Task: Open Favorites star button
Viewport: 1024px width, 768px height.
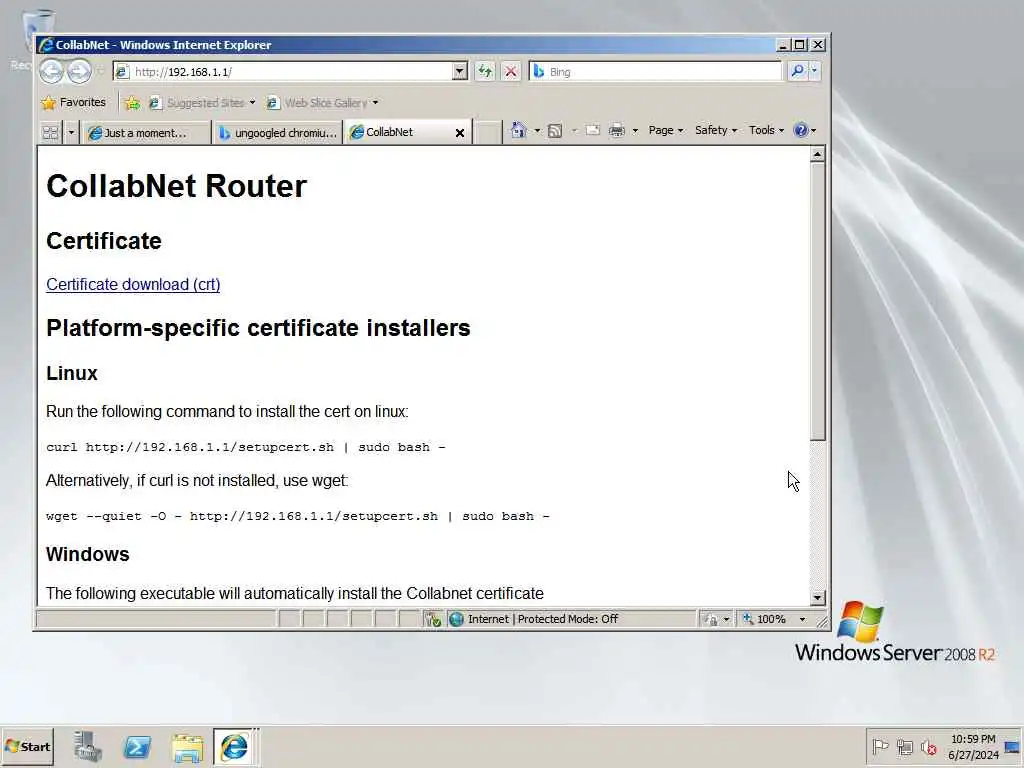Action: point(74,103)
